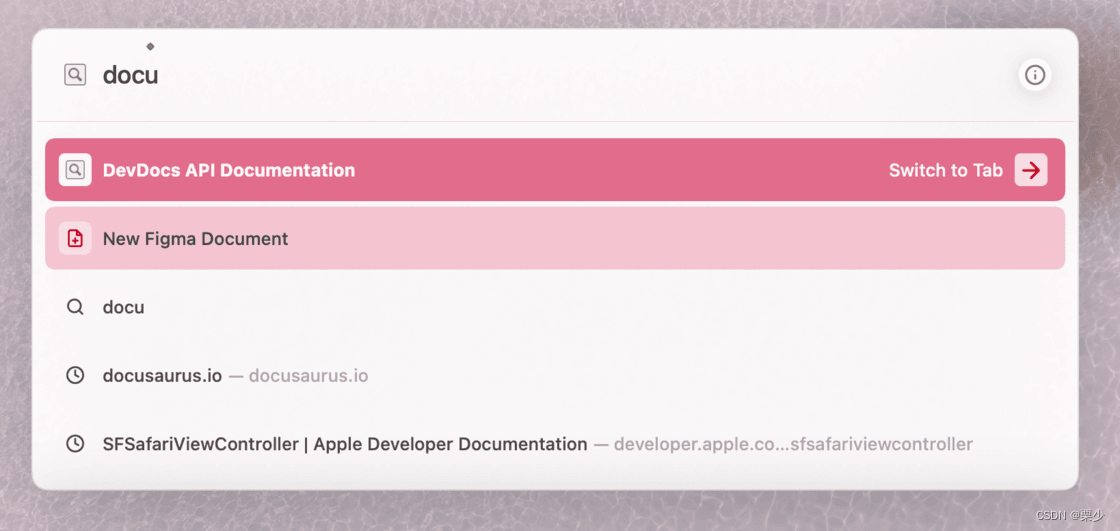The image size is (1120, 531).
Task: Click the search icon beside the docu query
Action: pyautogui.click(x=75, y=75)
